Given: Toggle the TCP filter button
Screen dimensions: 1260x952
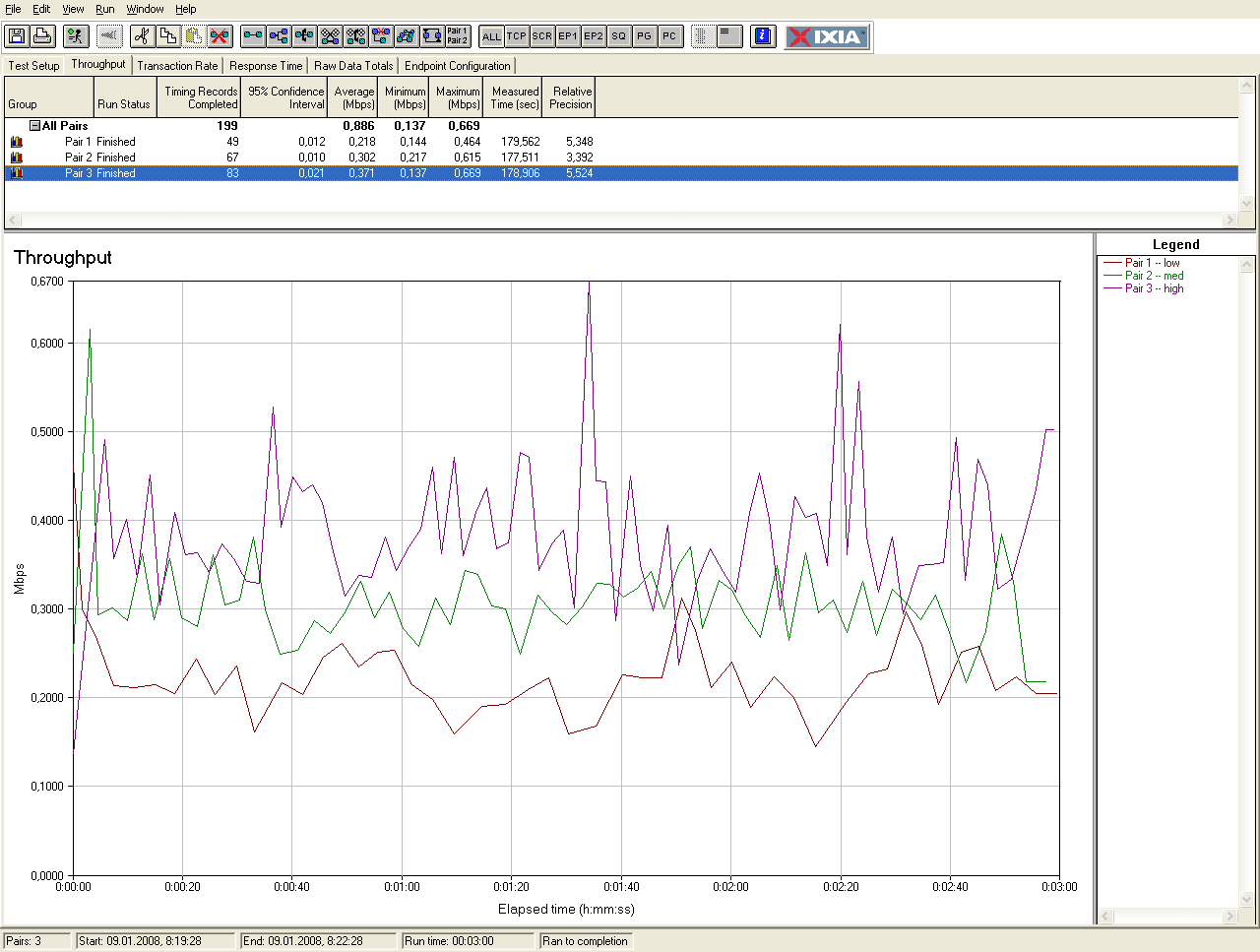Looking at the screenshot, I should point(517,36).
